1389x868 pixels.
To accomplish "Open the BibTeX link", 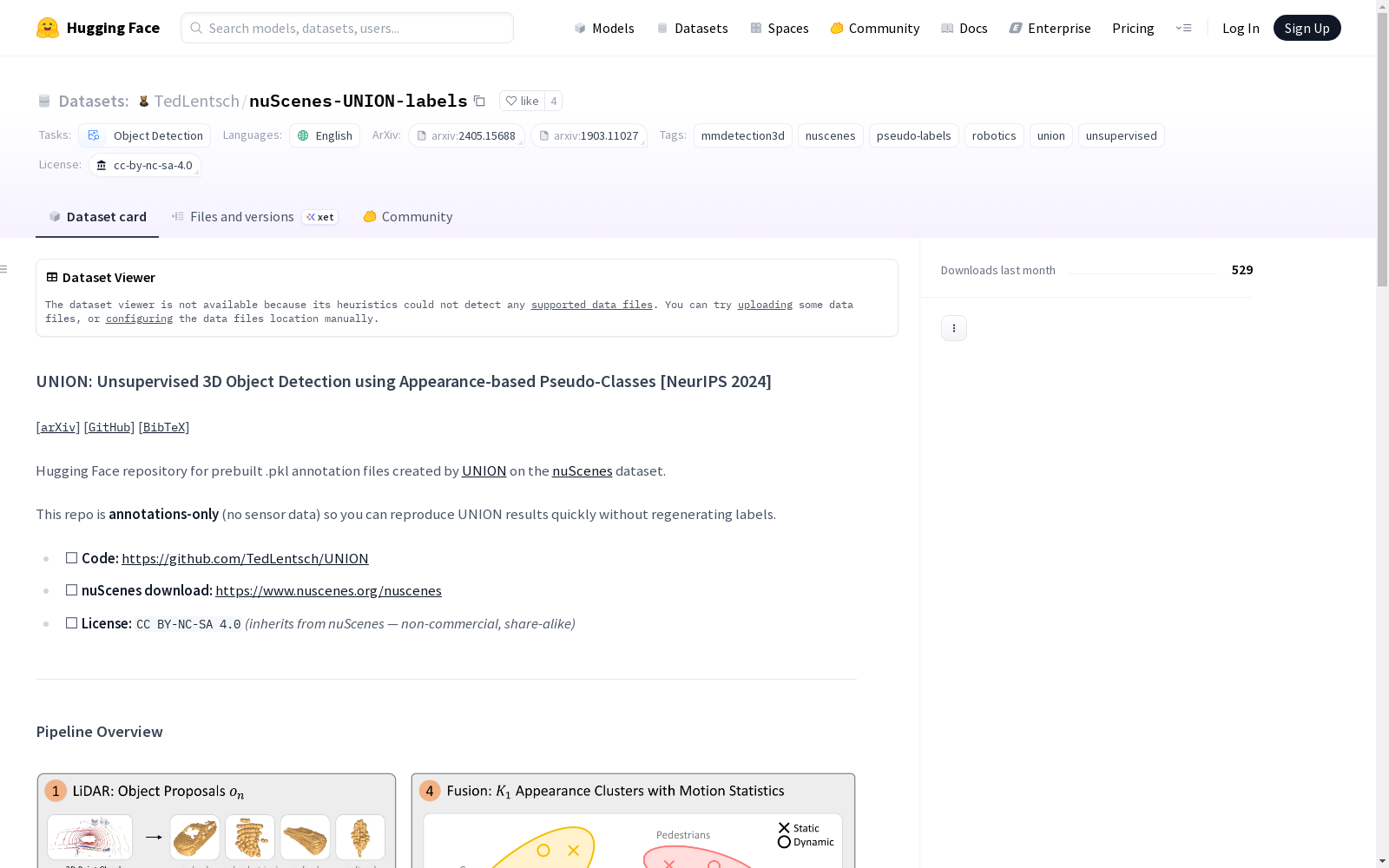I will click(x=164, y=427).
